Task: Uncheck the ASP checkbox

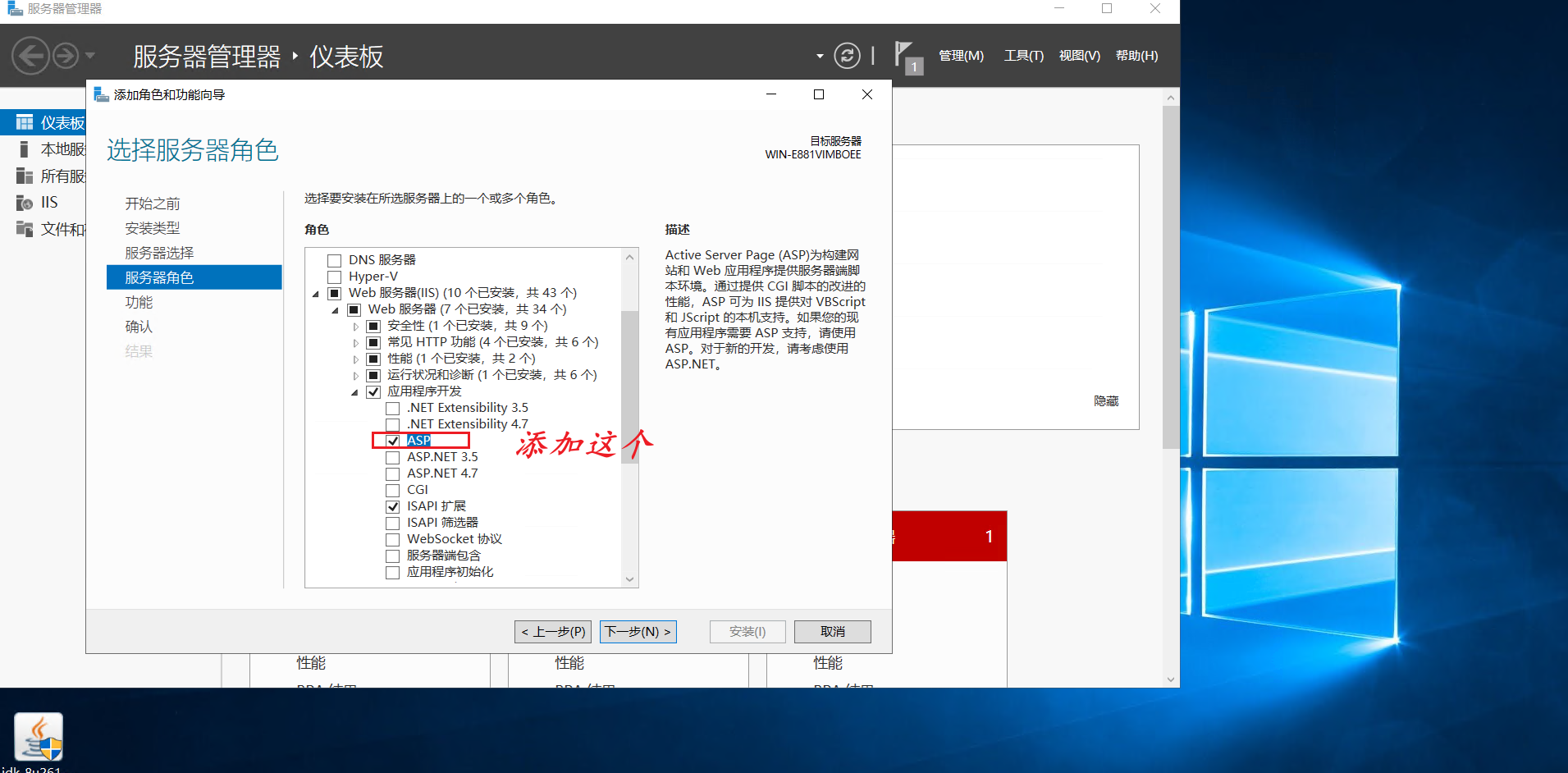Action: click(393, 441)
